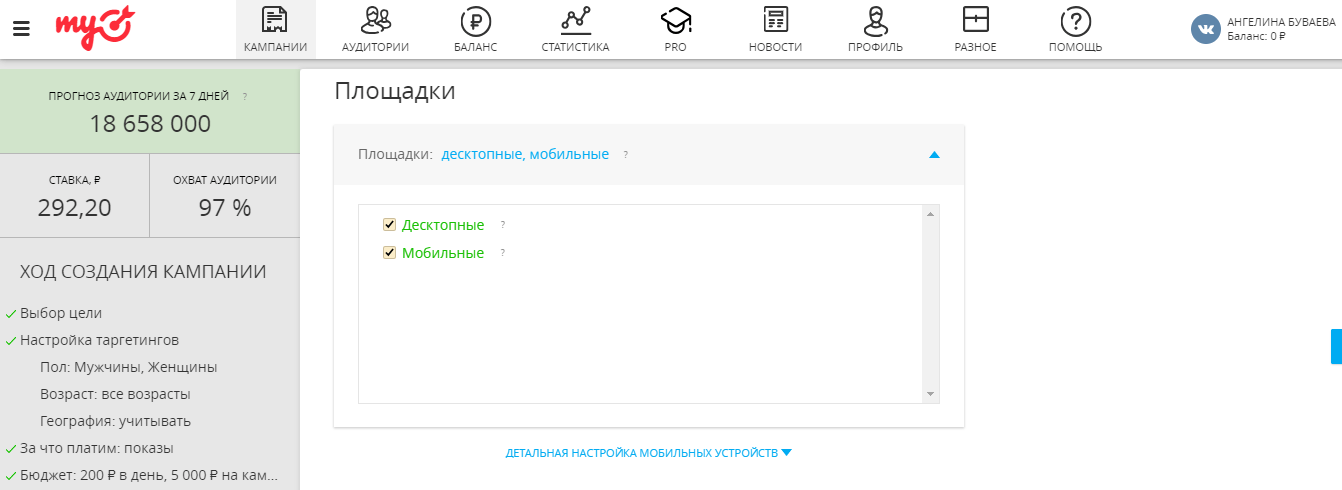1342x490 pixels.
Task: Open the Статистика chart icon
Action: 575,21
